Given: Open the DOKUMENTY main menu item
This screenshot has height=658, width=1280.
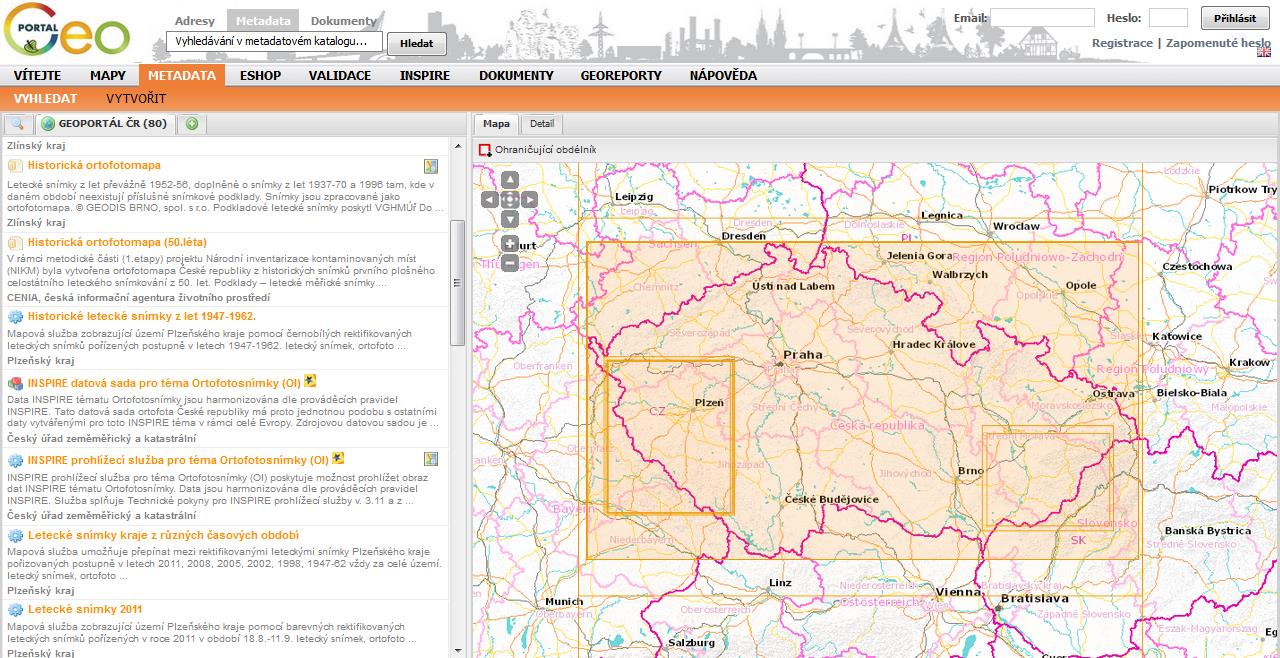Looking at the screenshot, I should pos(516,75).
